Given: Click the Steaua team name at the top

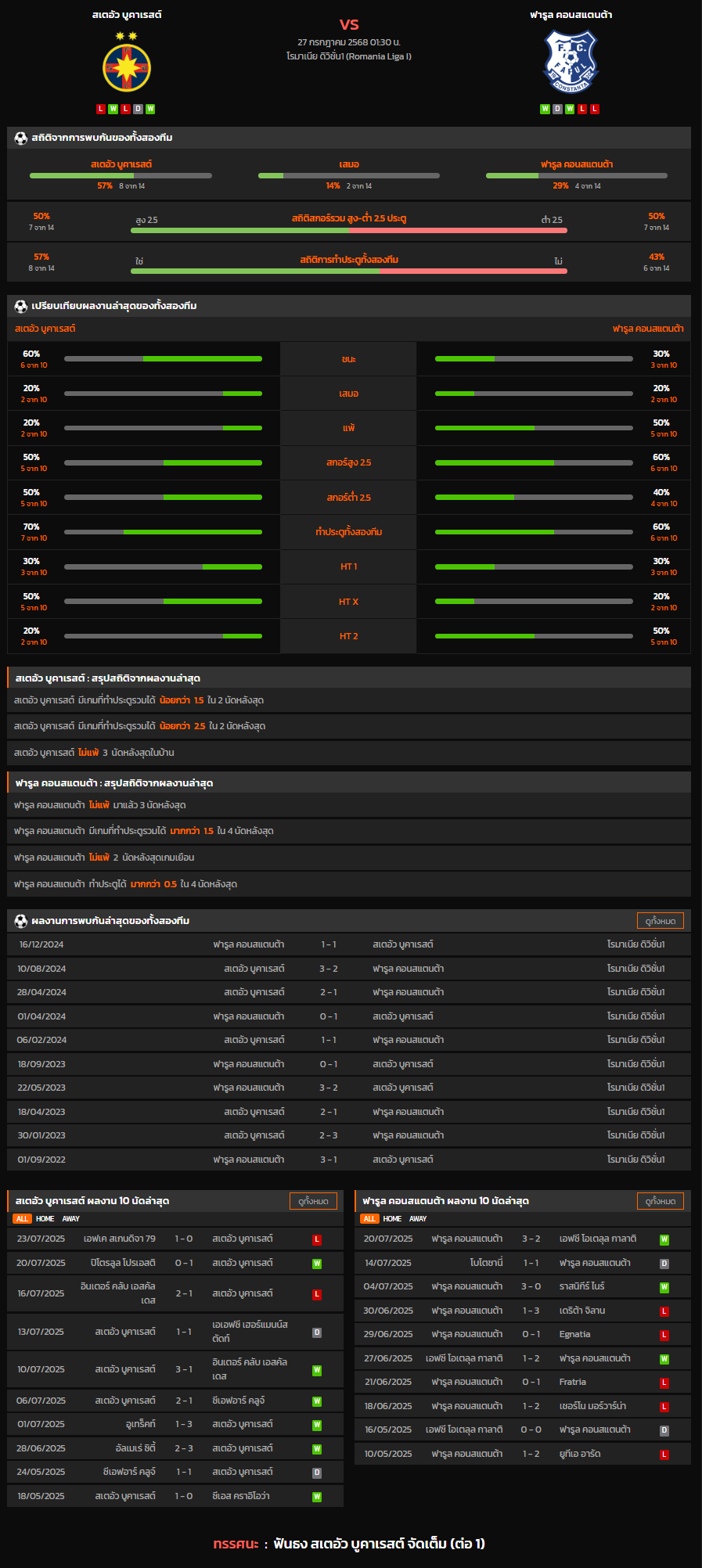Looking at the screenshot, I should (x=127, y=15).
